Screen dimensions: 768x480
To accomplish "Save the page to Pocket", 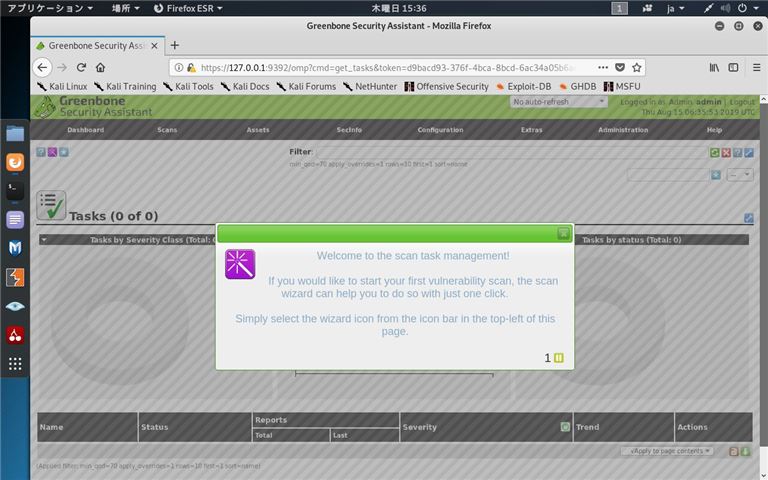I will point(620,68).
